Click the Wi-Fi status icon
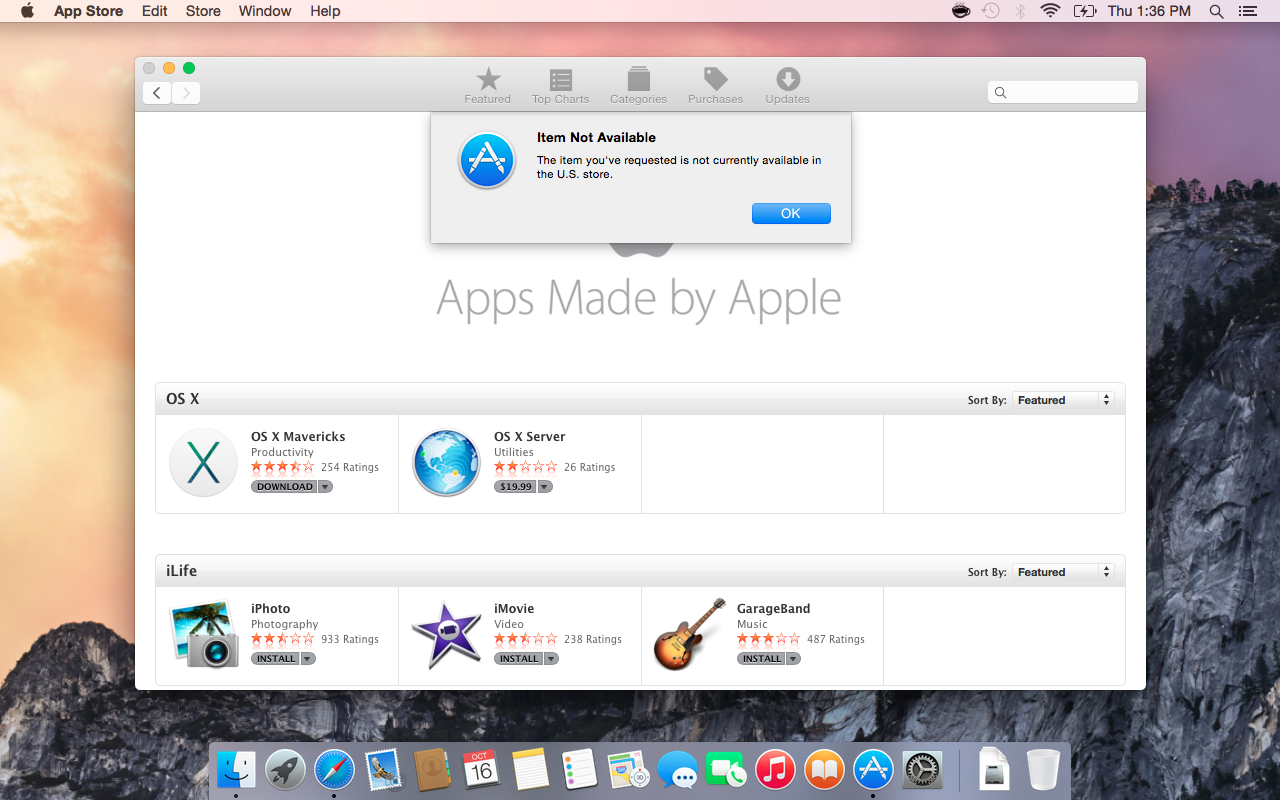The height and width of the screenshot is (800, 1280). [1050, 11]
